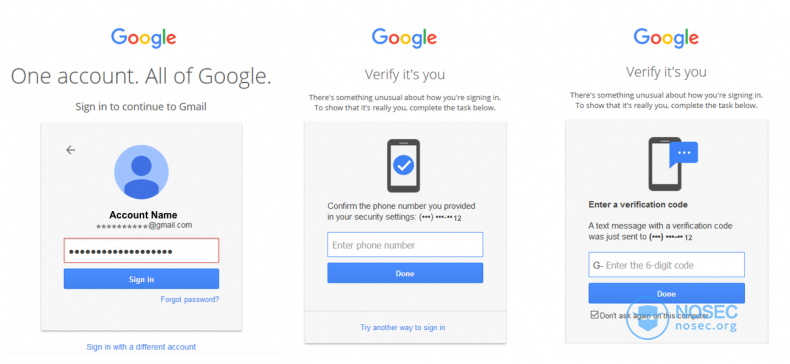Click the blue Sign in button
The image size is (790, 364).
coord(141,279)
